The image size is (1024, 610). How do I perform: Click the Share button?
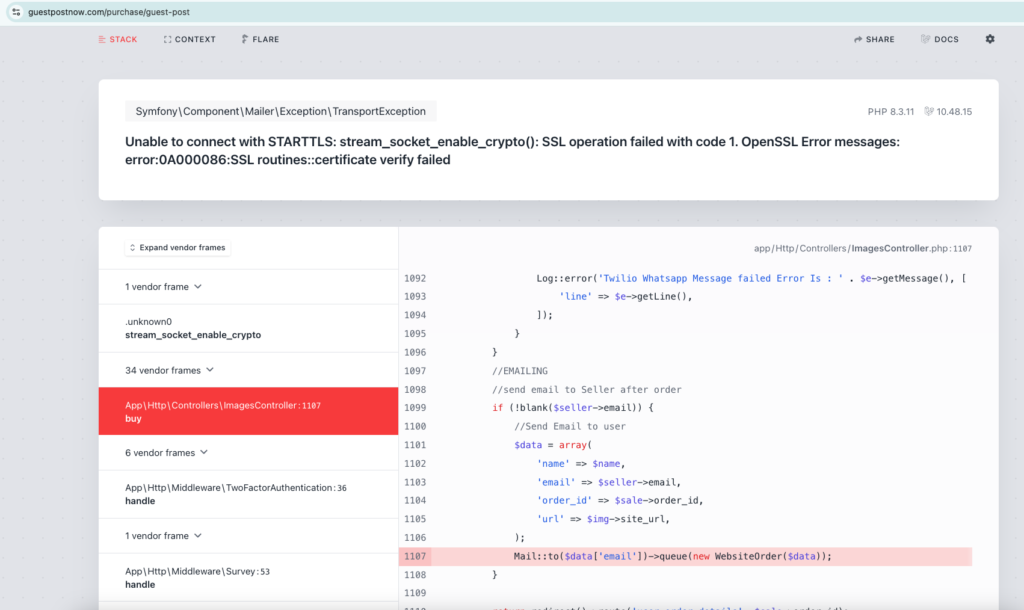[x=874, y=39]
